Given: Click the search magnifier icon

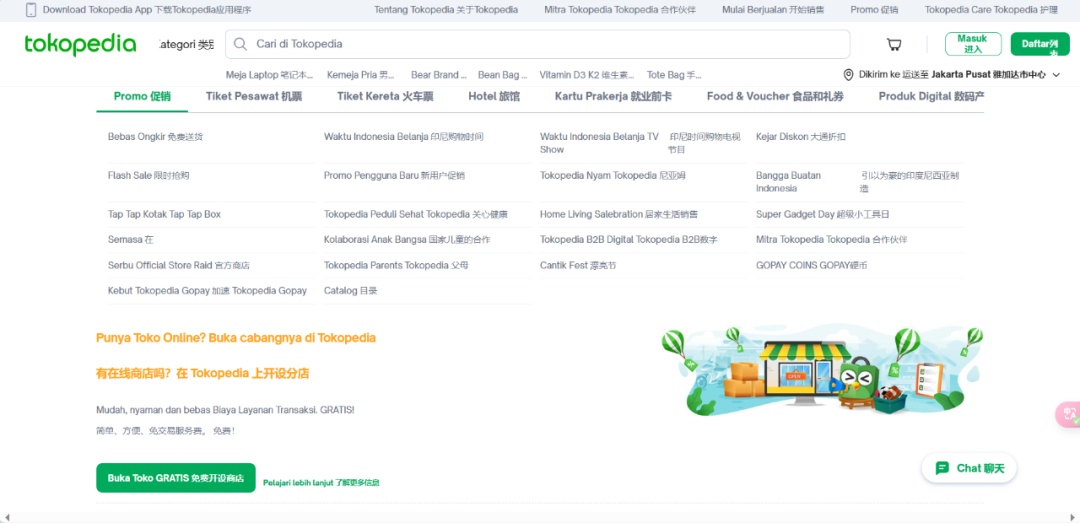Looking at the screenshot, I should click(x=240, y=44).
